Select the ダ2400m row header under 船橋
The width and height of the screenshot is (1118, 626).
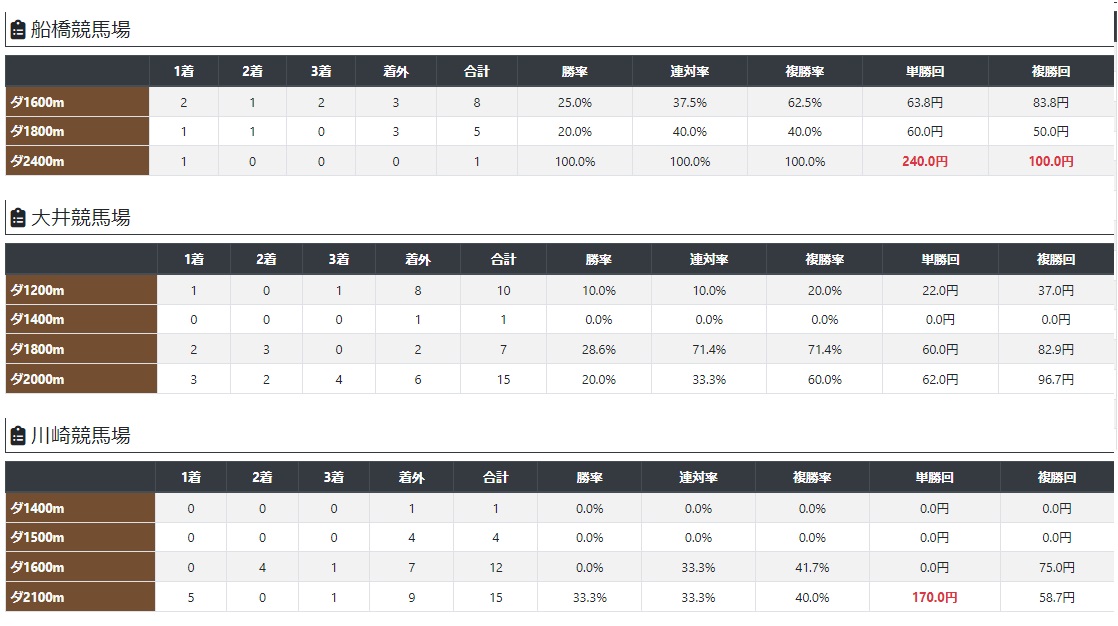click(x=77, y=161)
